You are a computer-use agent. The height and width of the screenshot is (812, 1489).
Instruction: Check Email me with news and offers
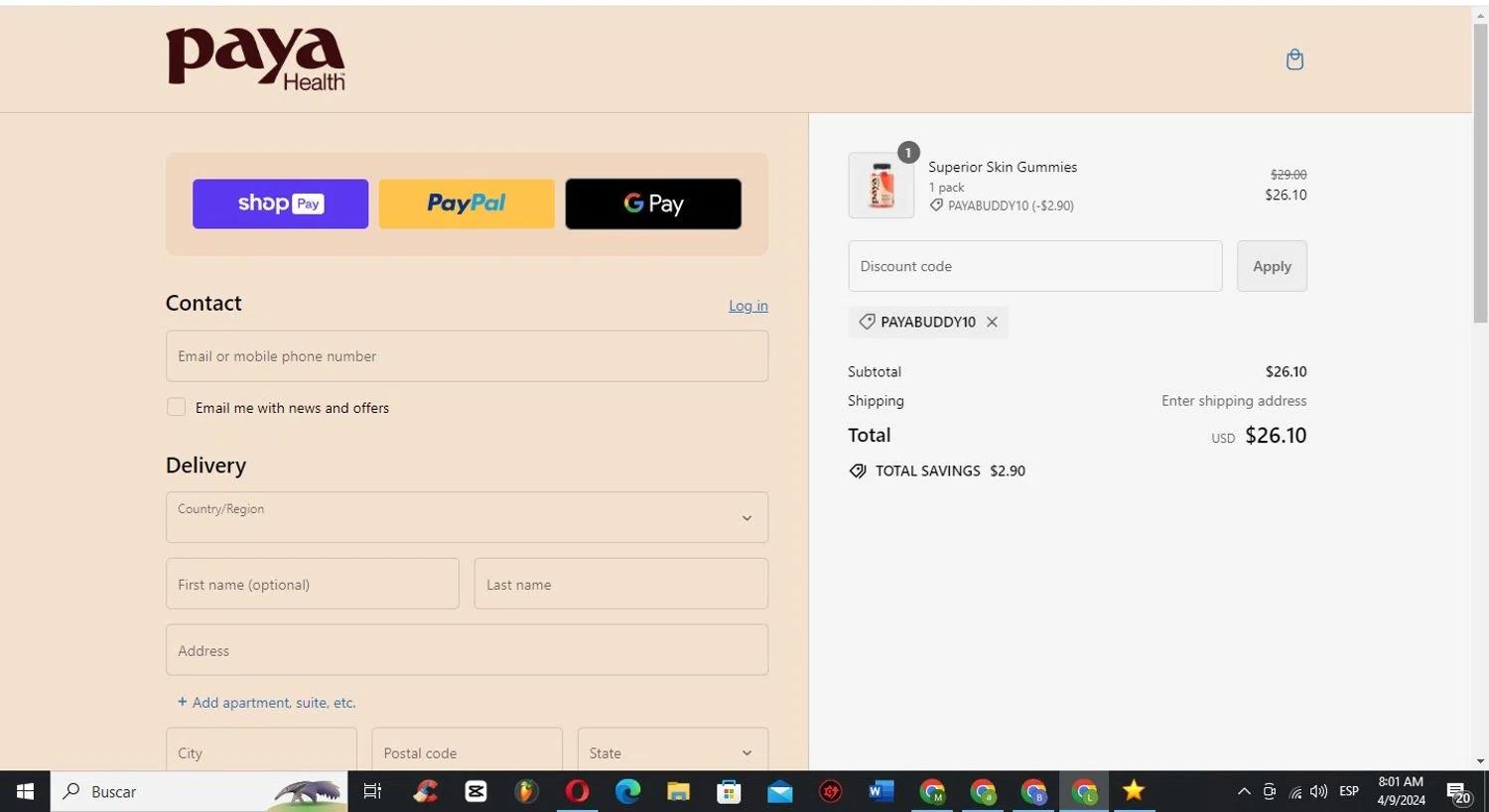click(176, 407)
